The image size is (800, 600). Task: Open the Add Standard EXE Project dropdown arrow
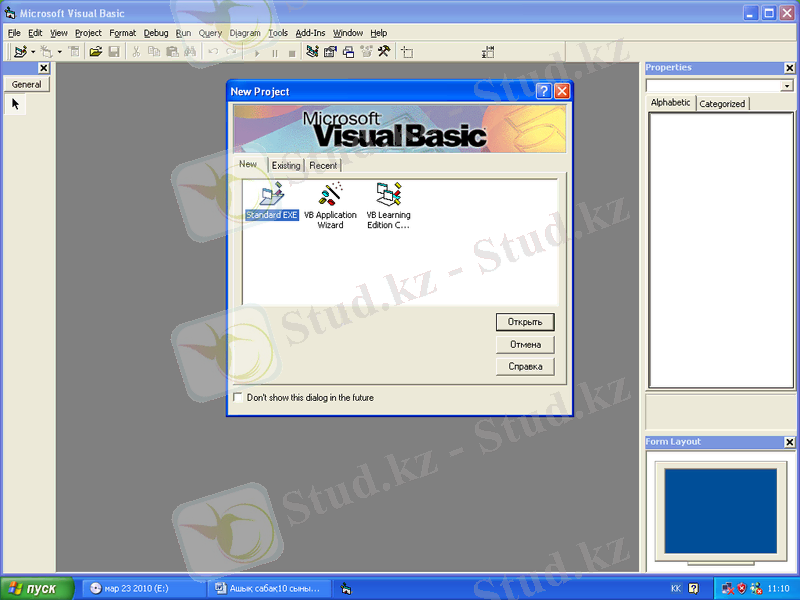(33, 51)
